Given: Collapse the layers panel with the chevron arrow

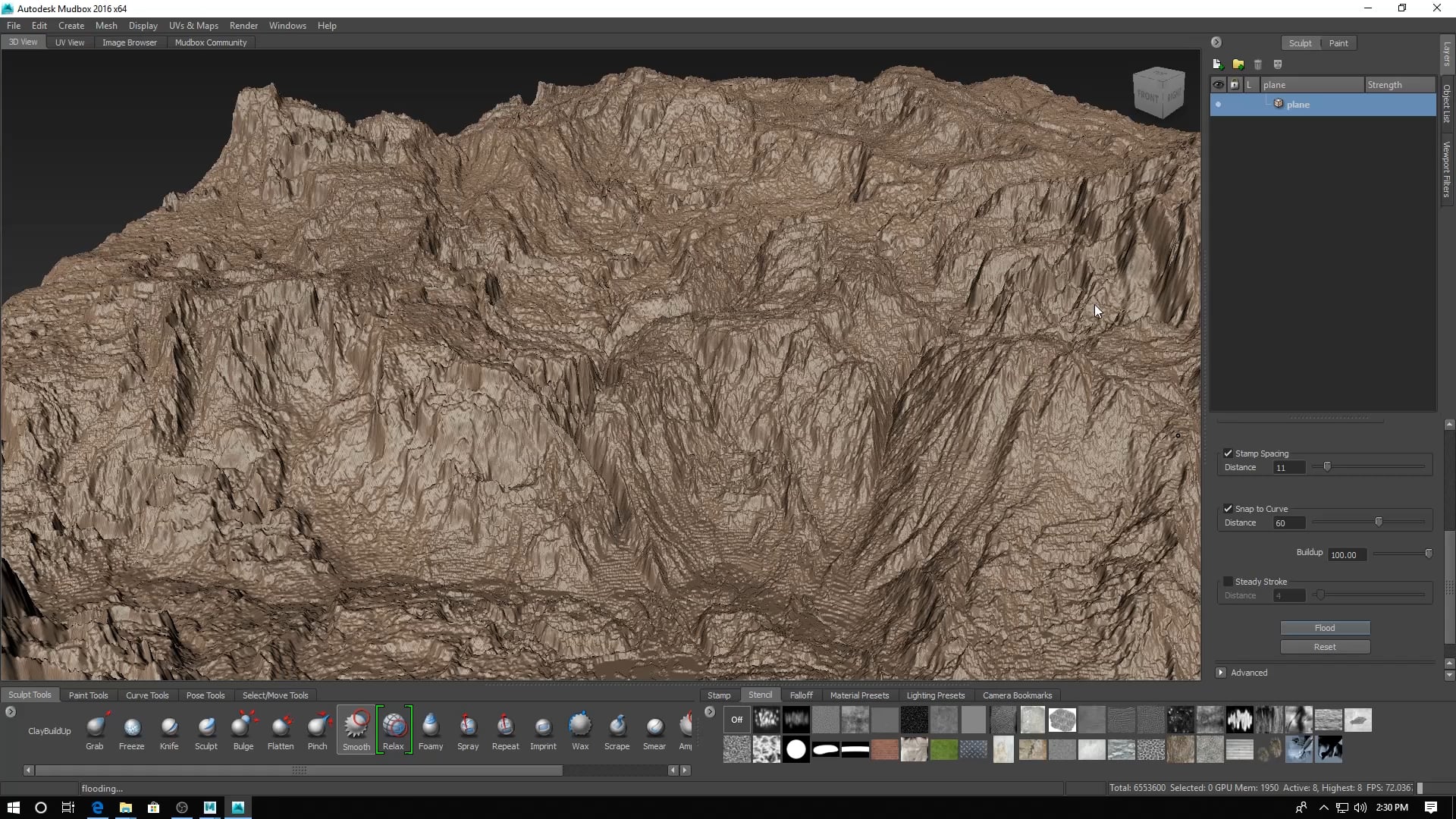Looking at the screenshot, I should 1216,42.
